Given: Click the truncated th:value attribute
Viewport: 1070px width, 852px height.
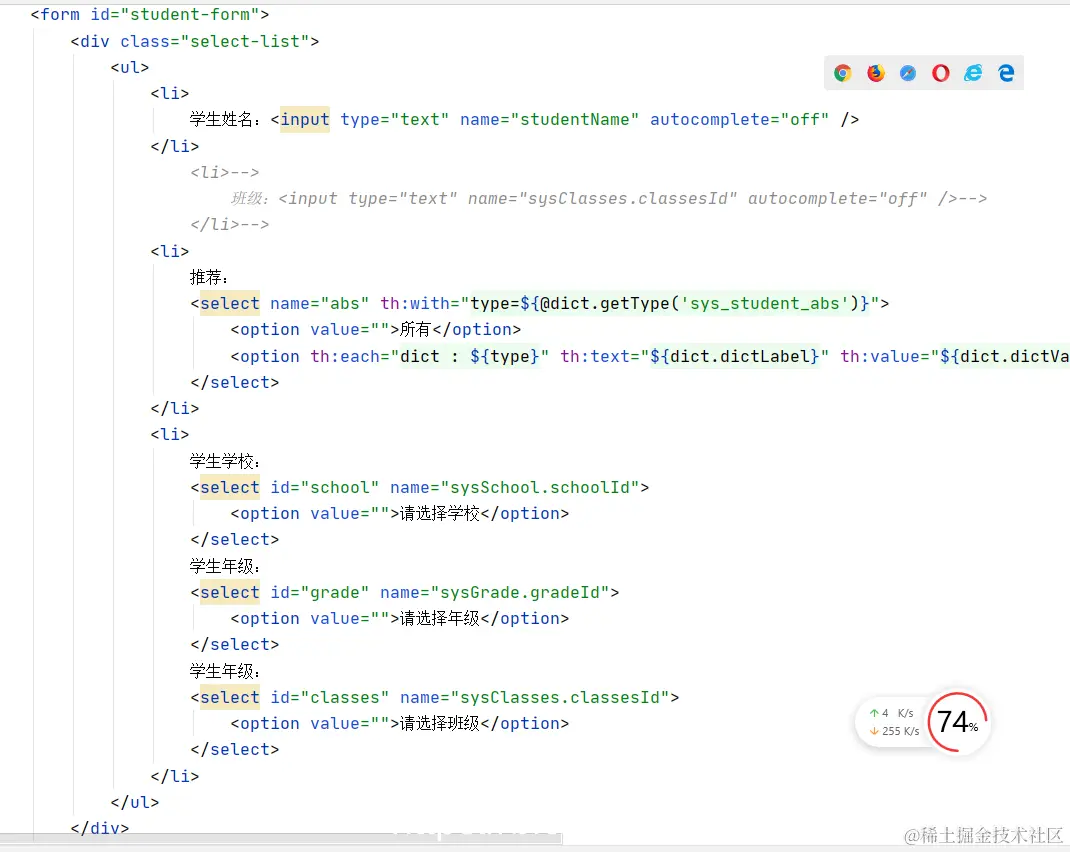Looking at the screenshot, I should coord(955,356).
